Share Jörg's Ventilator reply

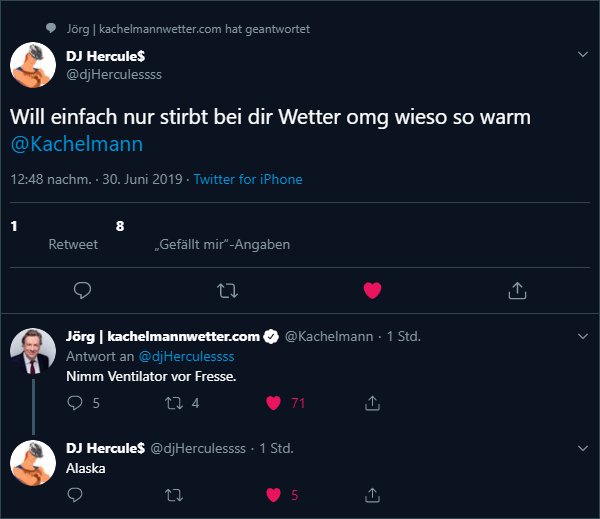(x=372, y=403)
